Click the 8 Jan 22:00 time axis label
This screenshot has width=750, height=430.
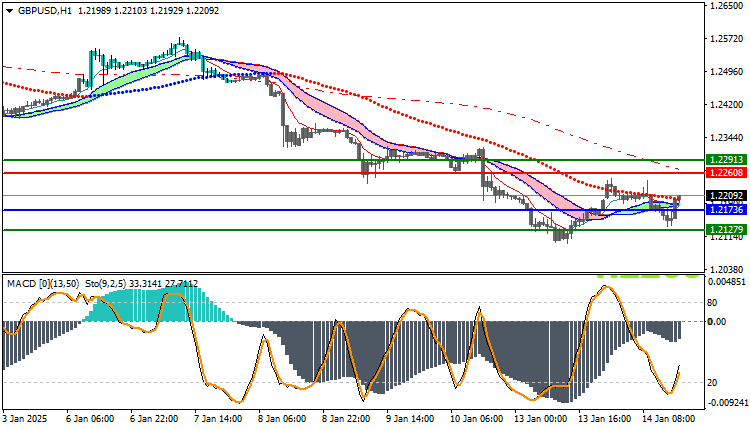346,419
